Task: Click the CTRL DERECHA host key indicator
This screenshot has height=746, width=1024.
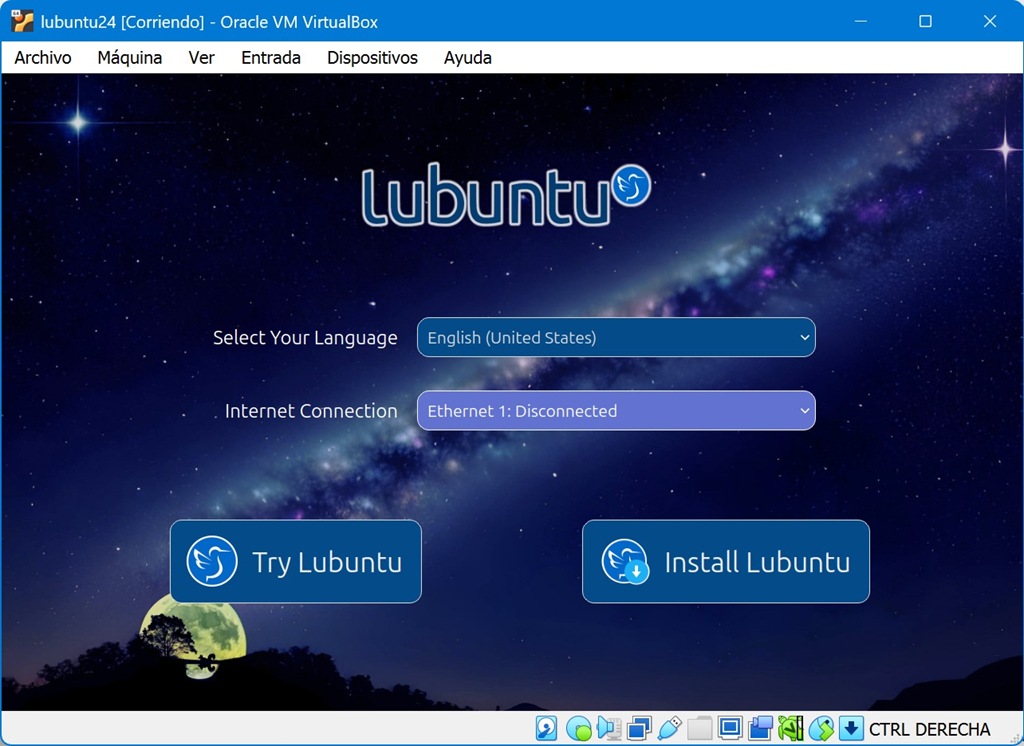Action: click(x=929, y=729)
